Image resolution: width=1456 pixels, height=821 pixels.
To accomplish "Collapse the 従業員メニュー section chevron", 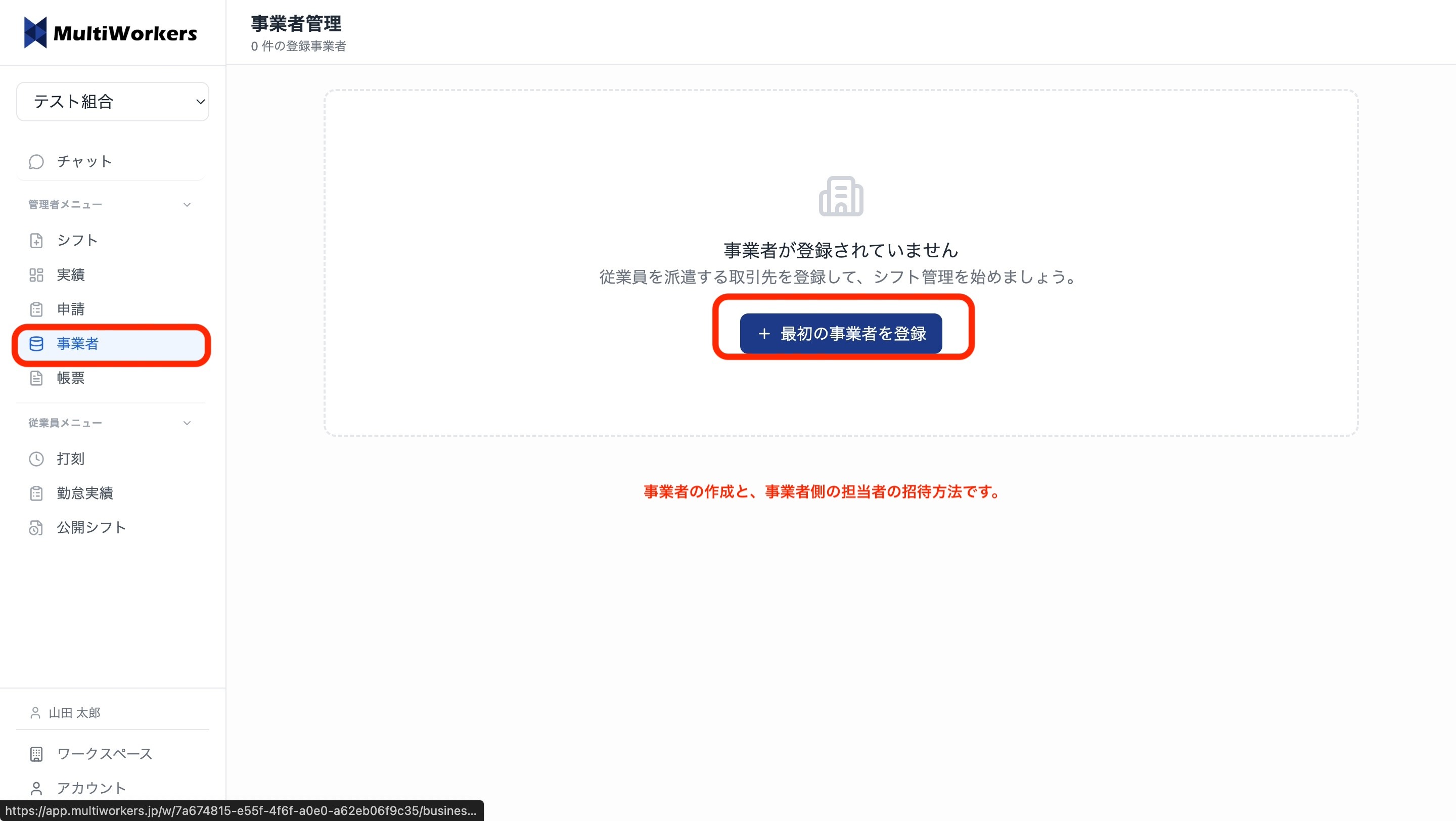I will pos(187,423).
